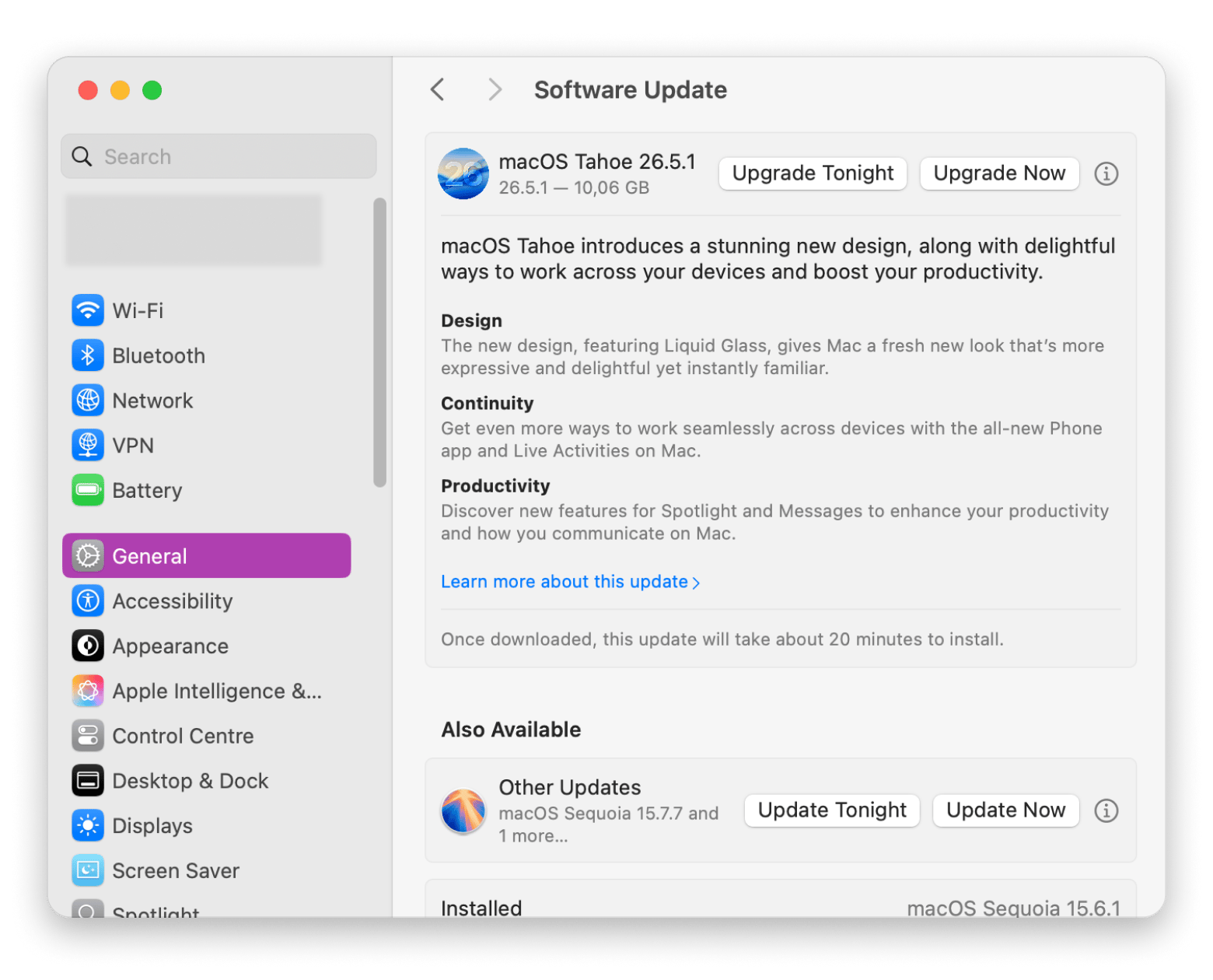The width and height of the screenshot is (1213, 980).
Task: Click the VPN icon in sidebar
Action: [x=88, y=446]
